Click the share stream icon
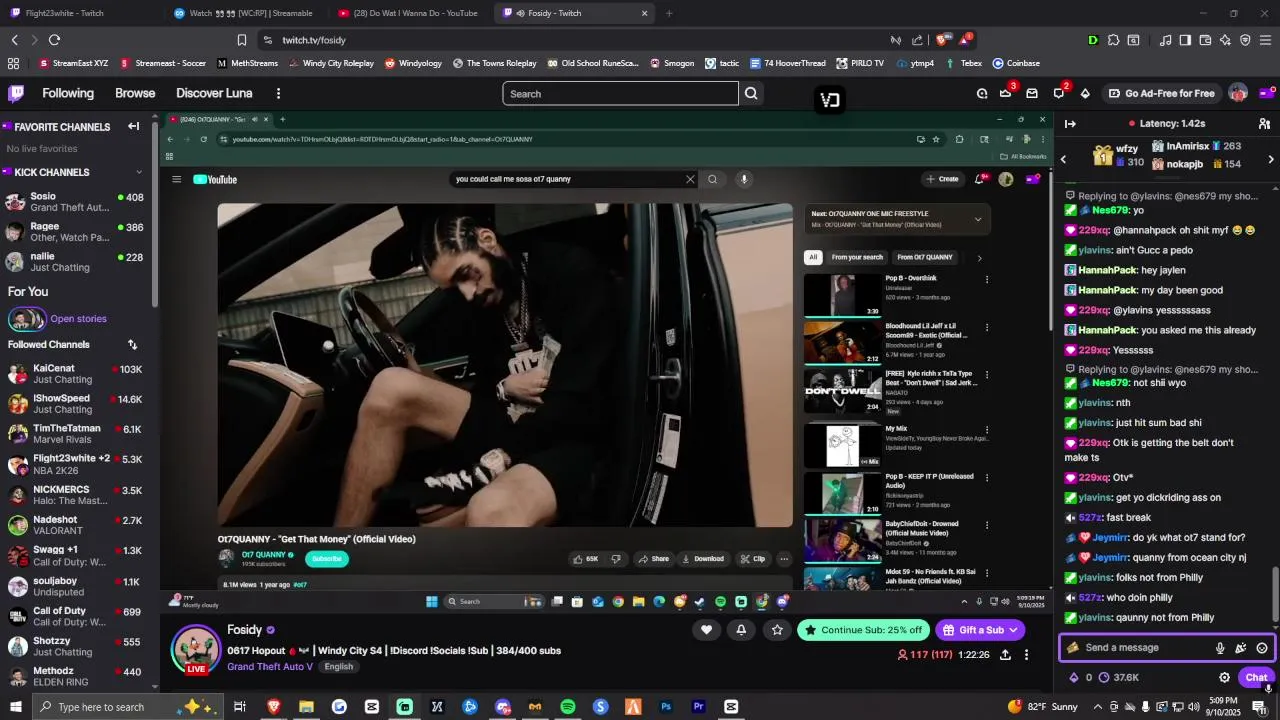1280x720 pixels. point(1005,655)
